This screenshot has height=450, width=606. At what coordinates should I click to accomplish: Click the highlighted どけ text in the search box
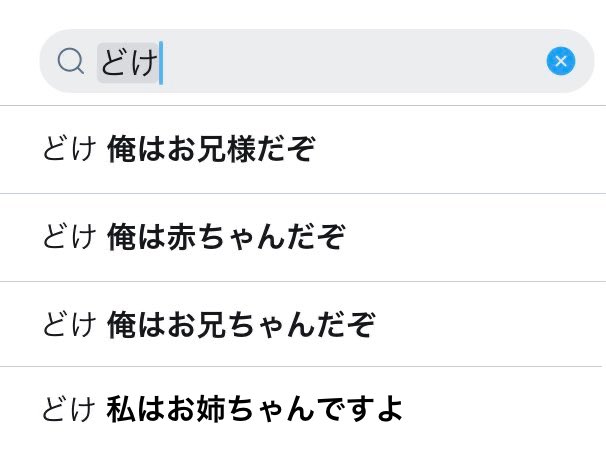[x=128, y=62]
